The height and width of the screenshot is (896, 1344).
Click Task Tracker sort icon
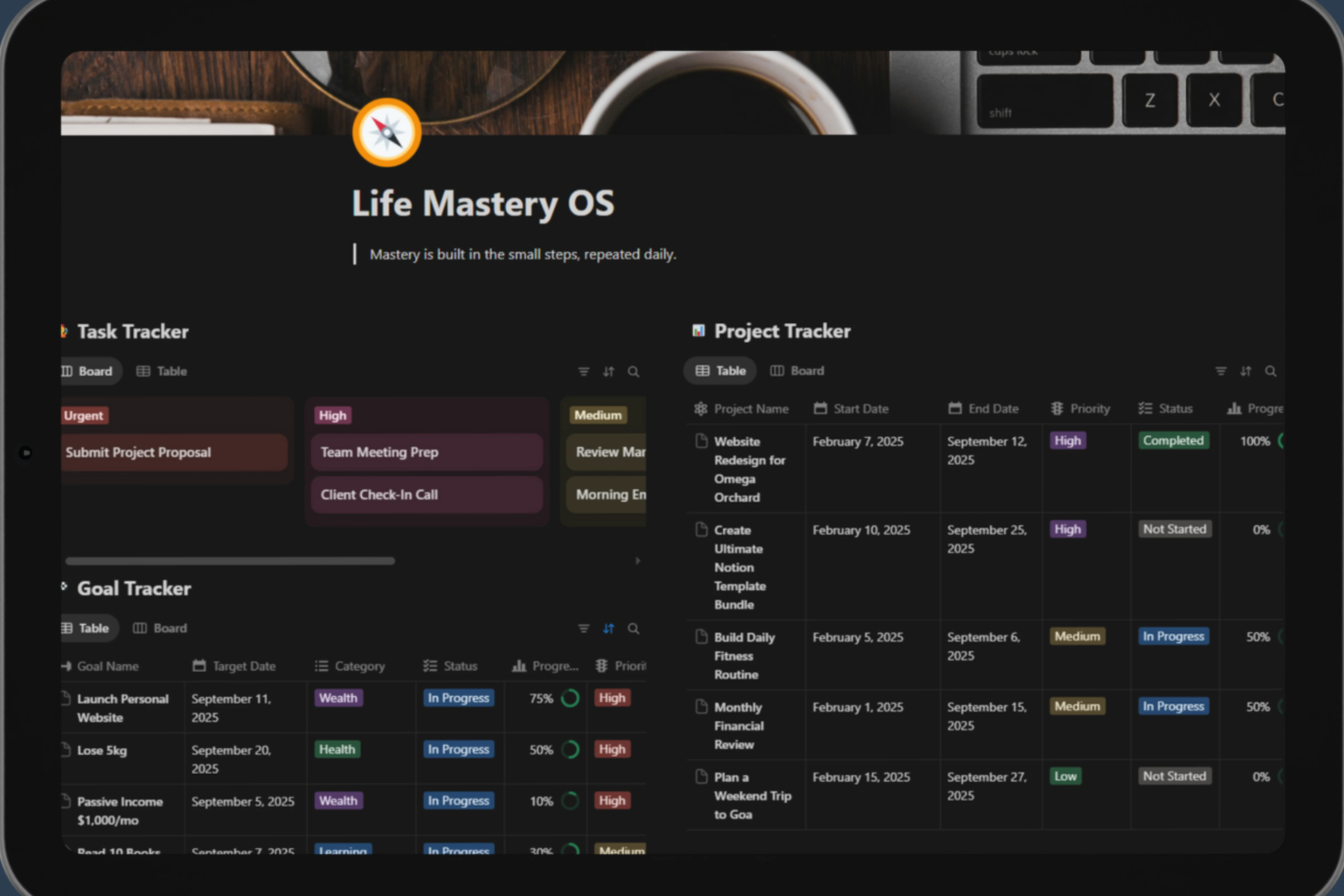point(609,371)
